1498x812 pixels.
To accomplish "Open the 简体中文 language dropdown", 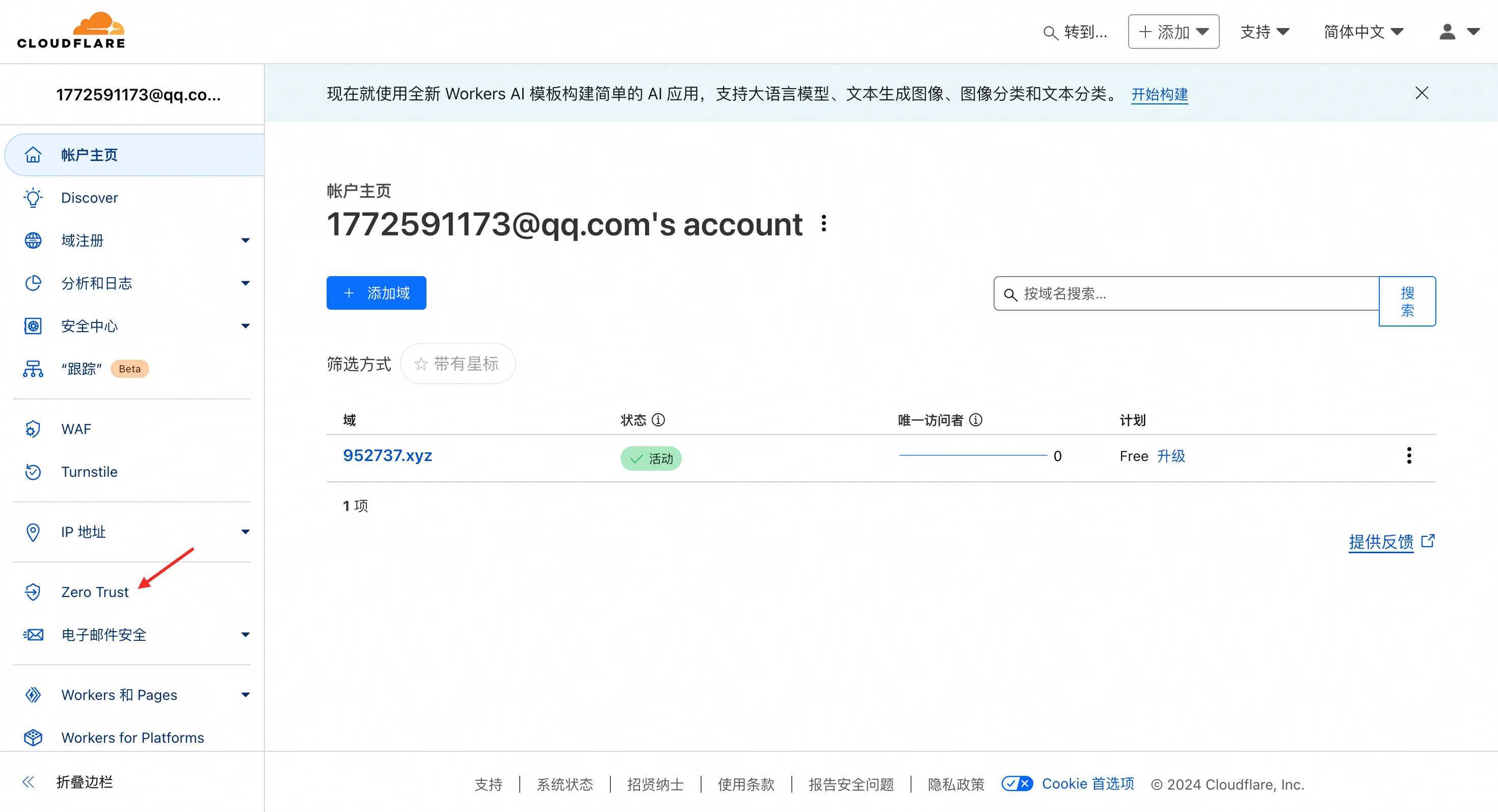I will coord(1363,32).
